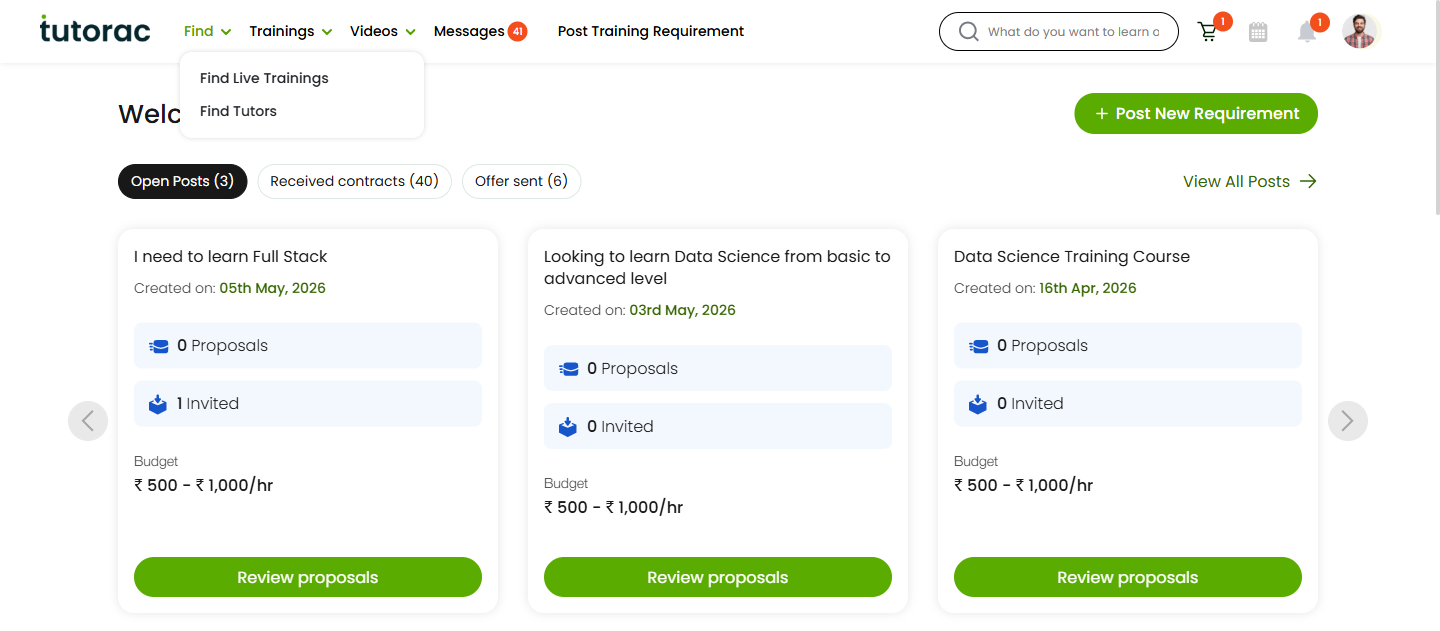Click the tutorac logo

[95, 30]
